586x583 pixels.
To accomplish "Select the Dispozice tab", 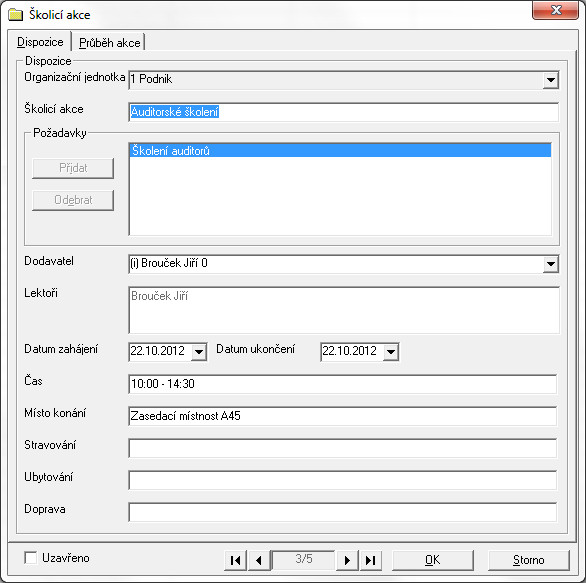I will coord(40,42).
